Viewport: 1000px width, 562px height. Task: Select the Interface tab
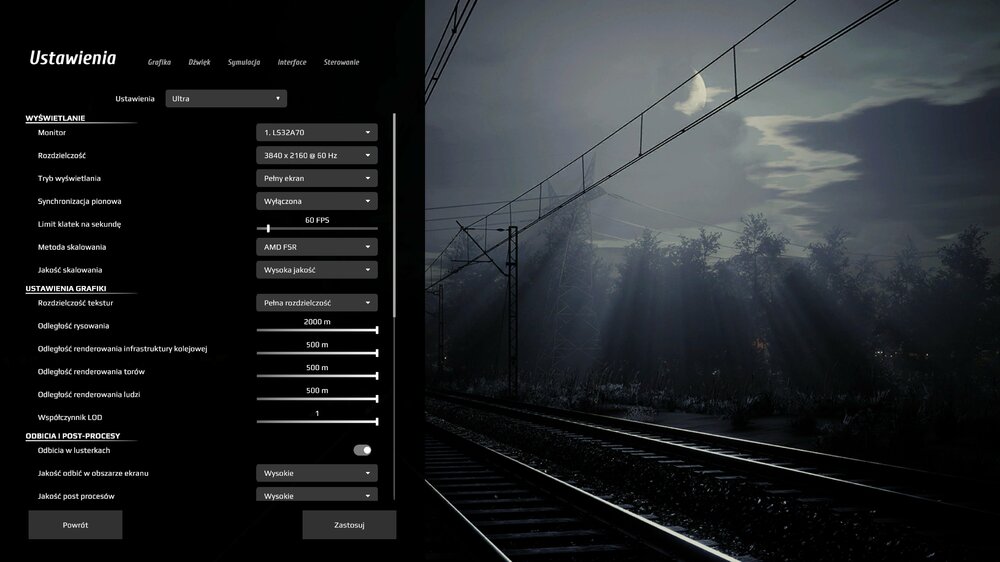(291, 62)
